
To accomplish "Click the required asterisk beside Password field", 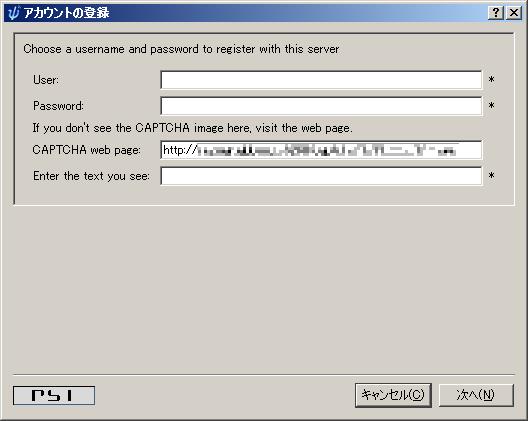I will click(x=492, y=106).
